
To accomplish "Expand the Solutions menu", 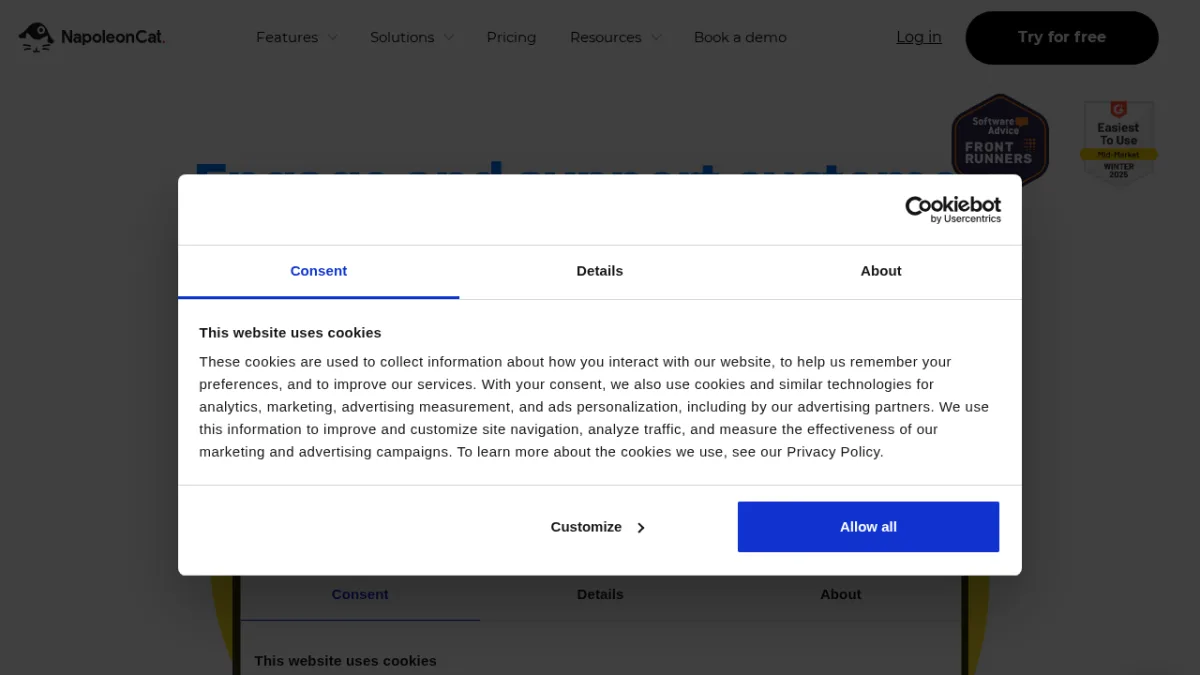I will tap(411, 37).
